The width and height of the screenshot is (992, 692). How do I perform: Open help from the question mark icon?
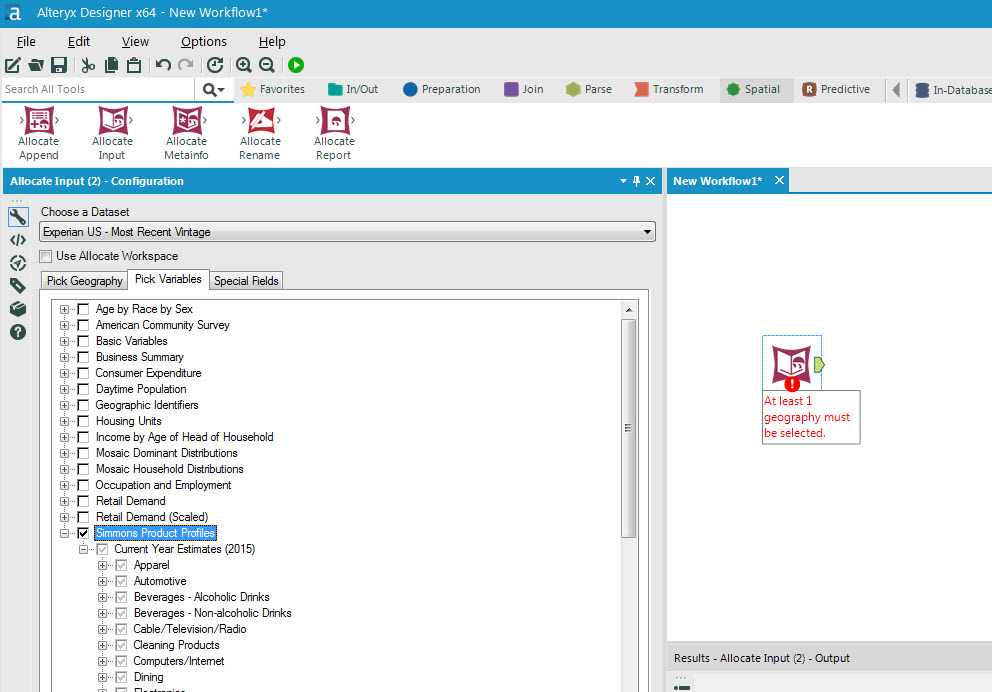(18, 332)
